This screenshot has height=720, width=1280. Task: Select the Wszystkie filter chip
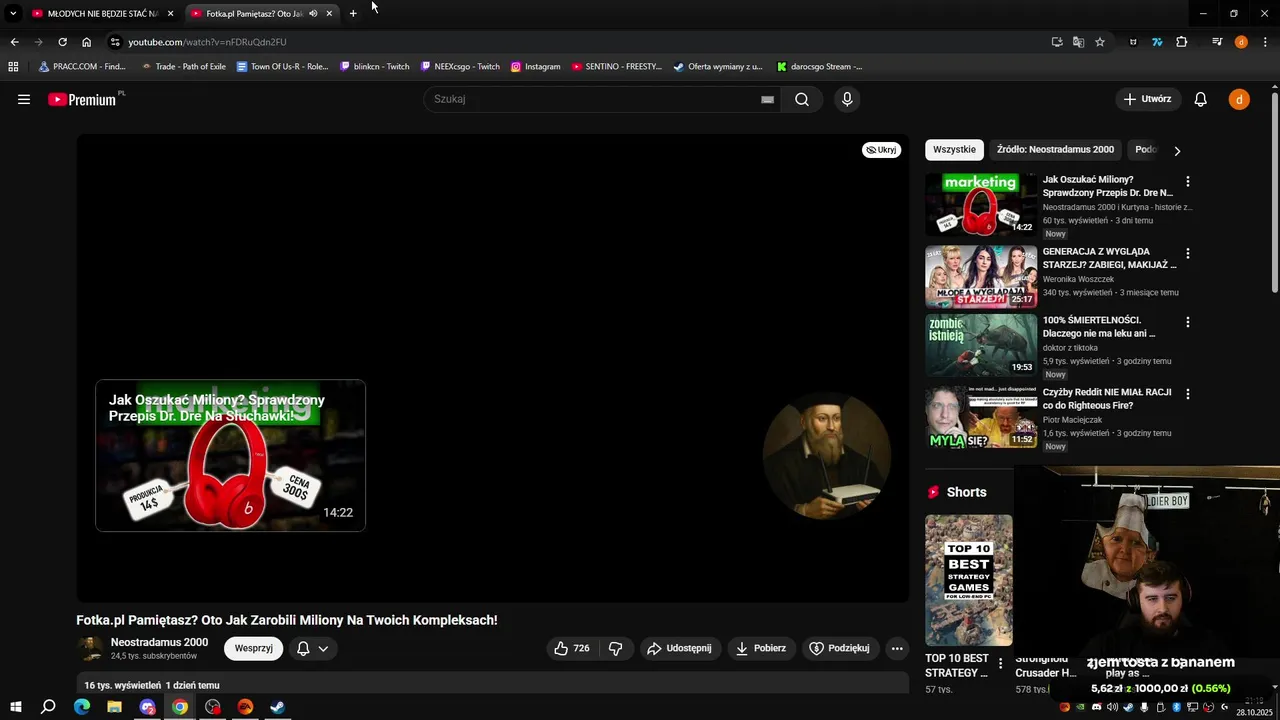click(954, 150)
